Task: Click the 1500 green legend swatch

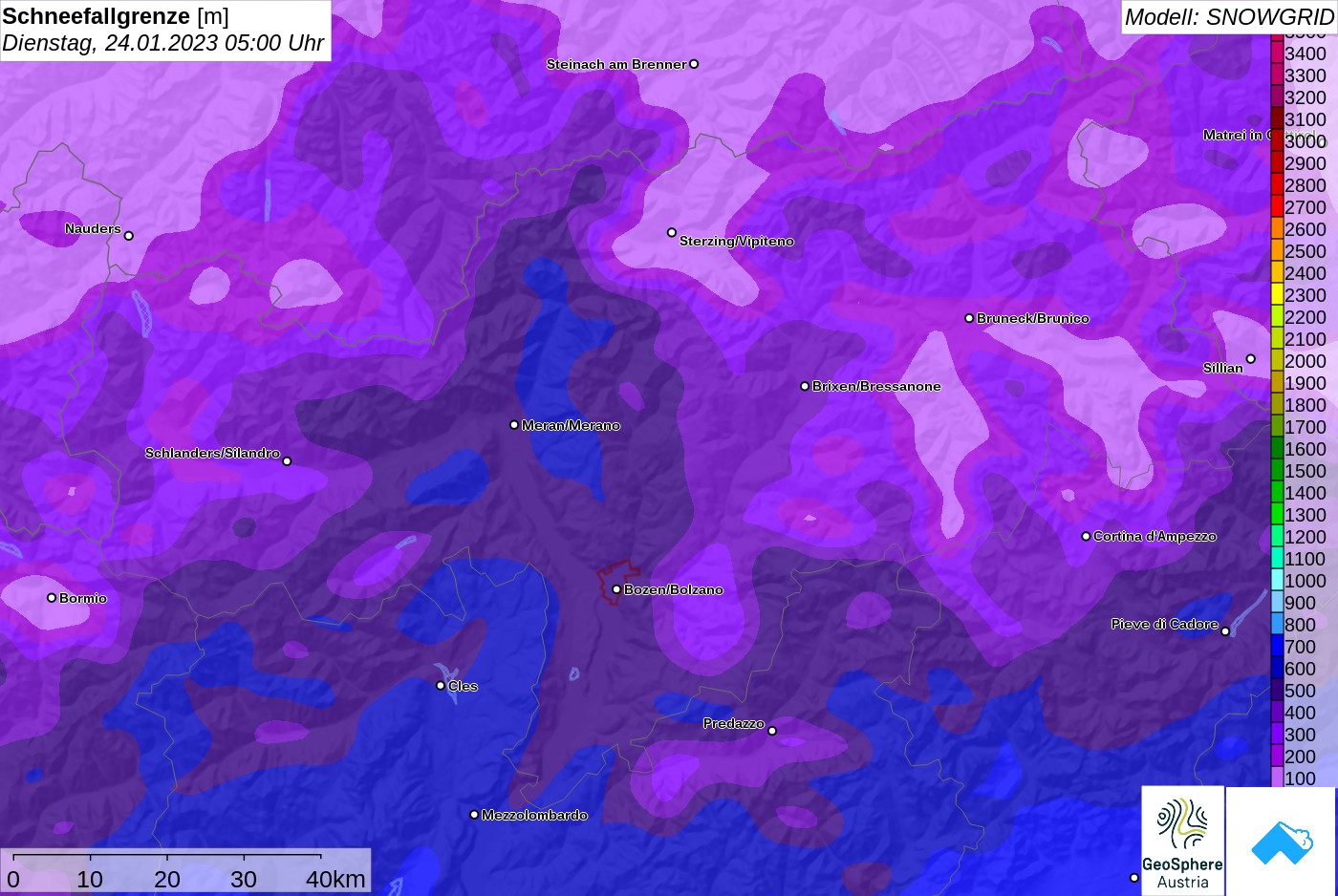Action: (x=1277, y=470)
